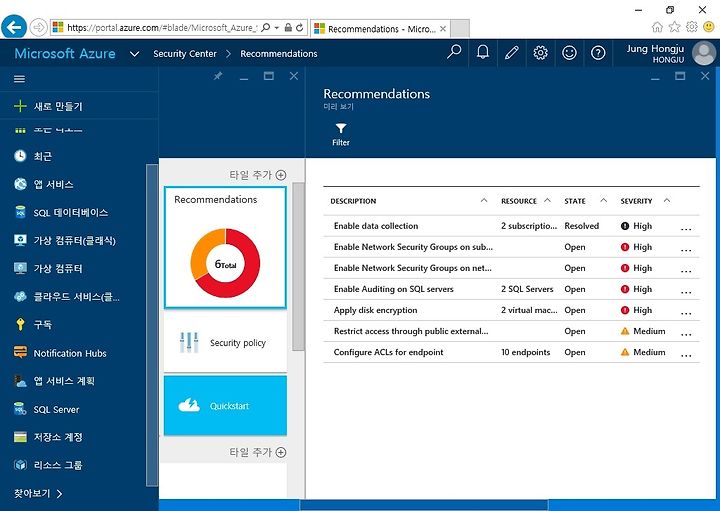Open the Azure search magnifier icon
Image resolution: width=720 pixels, height=511 pixels.
(x=454, y=52)
